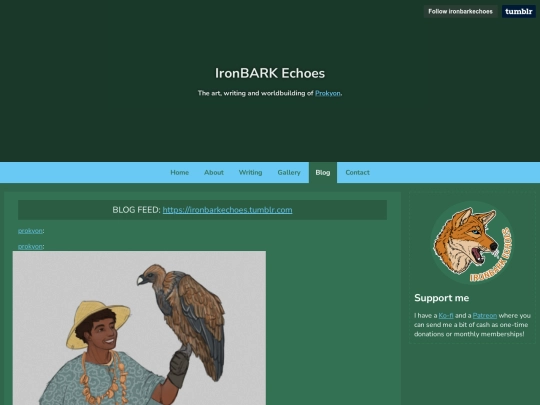Click the first prokyon author link
The height and width of the screenshot is (405, 540).
30,231
